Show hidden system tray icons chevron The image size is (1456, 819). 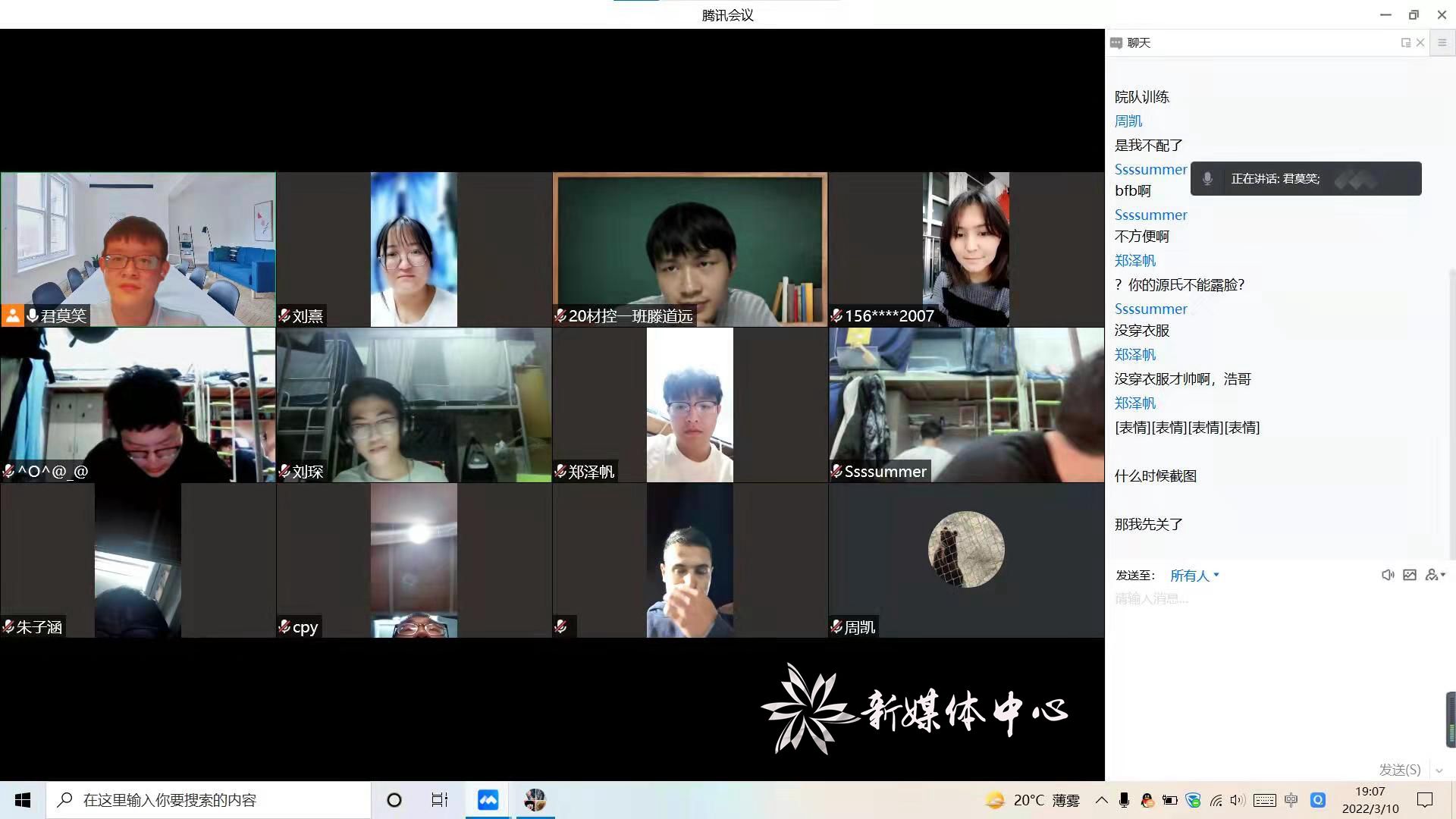1101,799
